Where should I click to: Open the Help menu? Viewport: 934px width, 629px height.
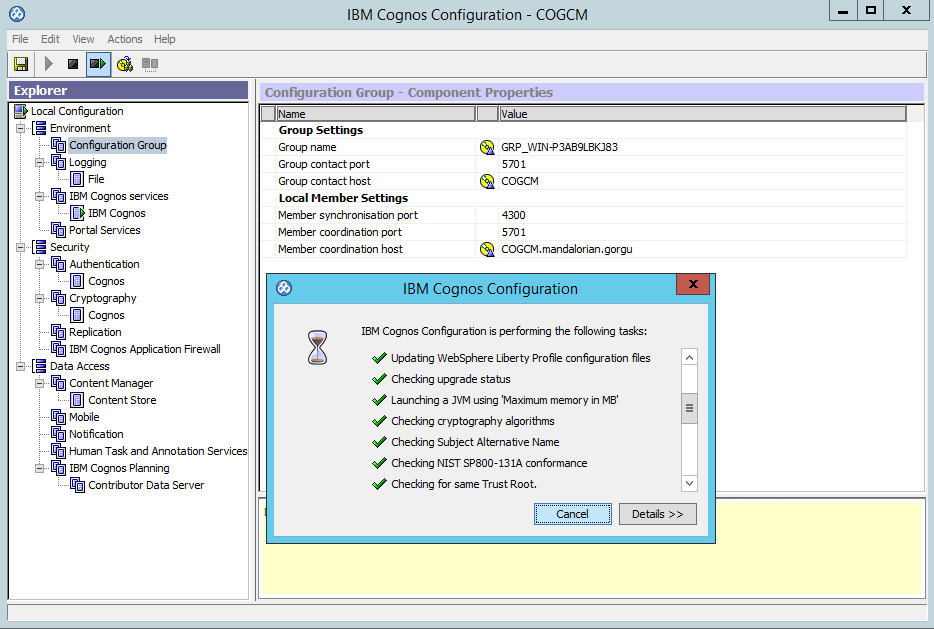pos(164,39)
